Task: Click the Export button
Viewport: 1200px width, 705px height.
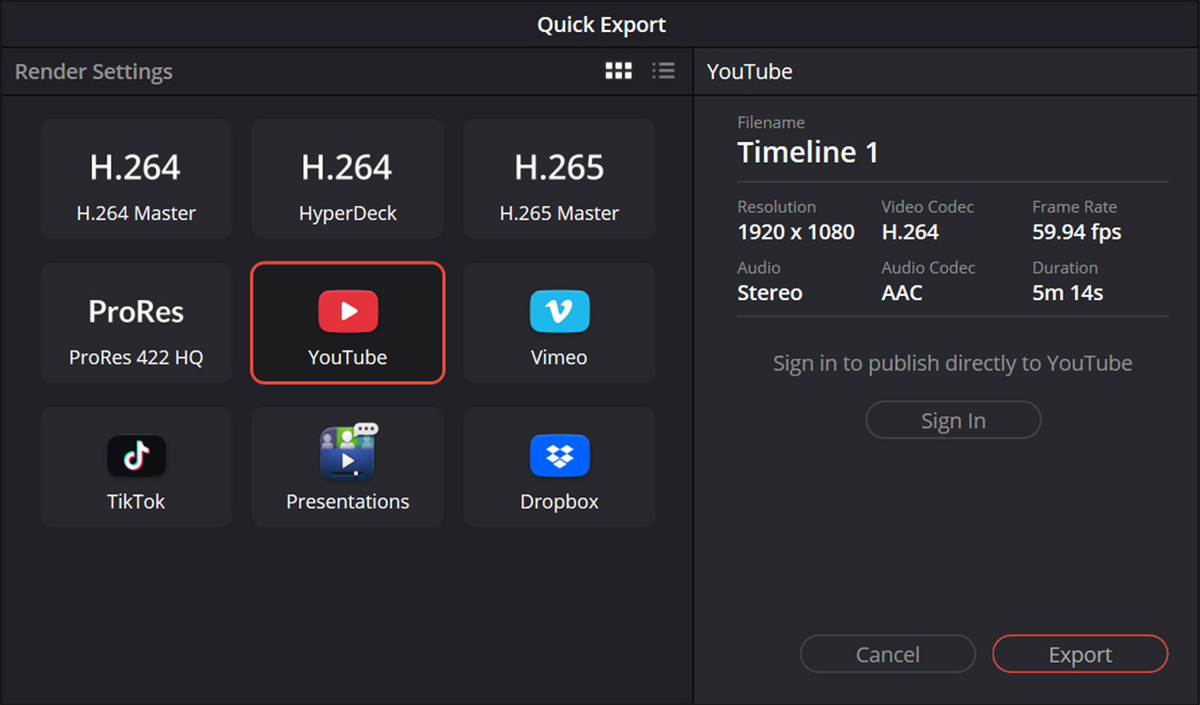Action: 1080,655
